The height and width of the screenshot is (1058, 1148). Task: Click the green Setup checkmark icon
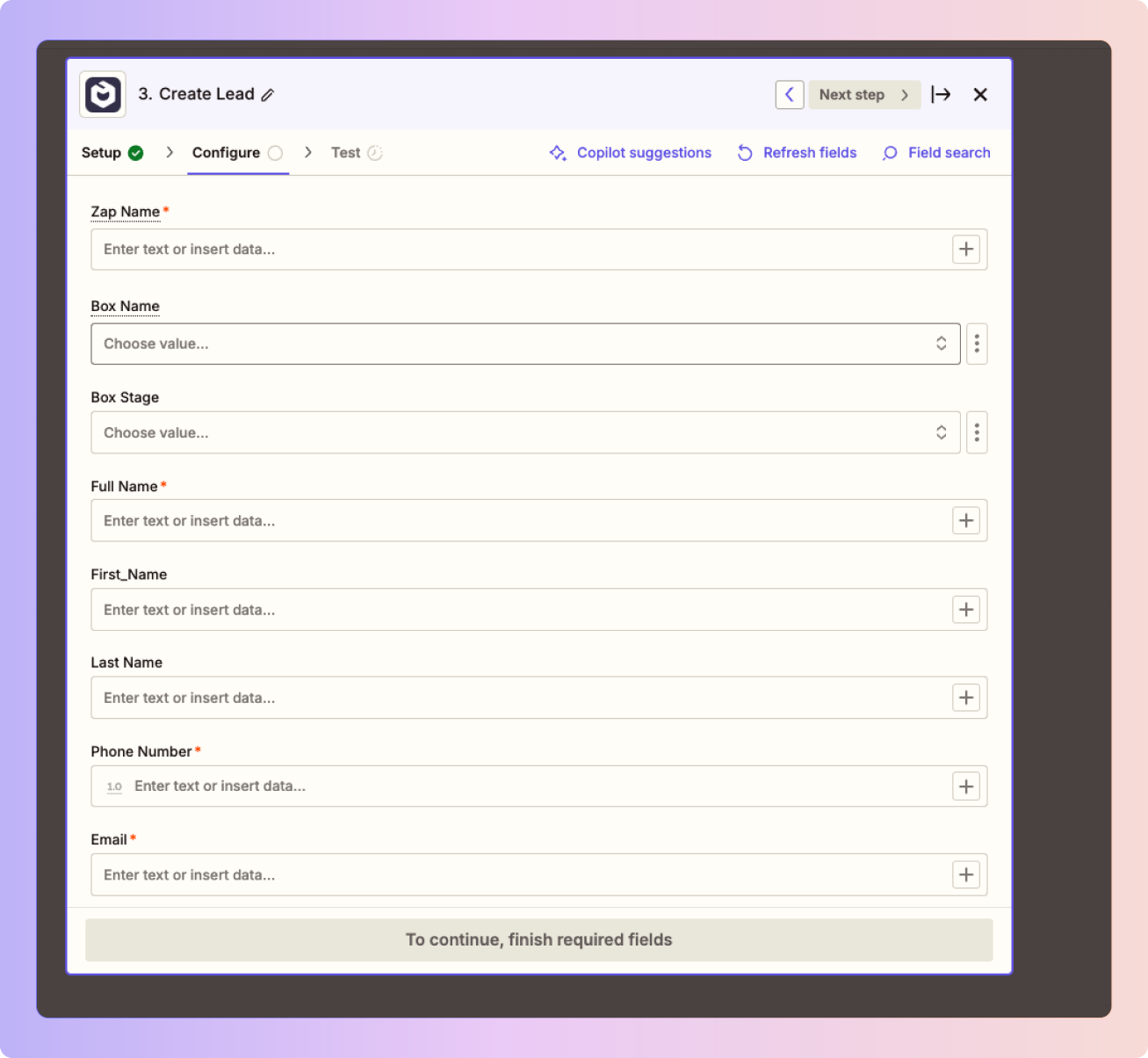(135, 153)
